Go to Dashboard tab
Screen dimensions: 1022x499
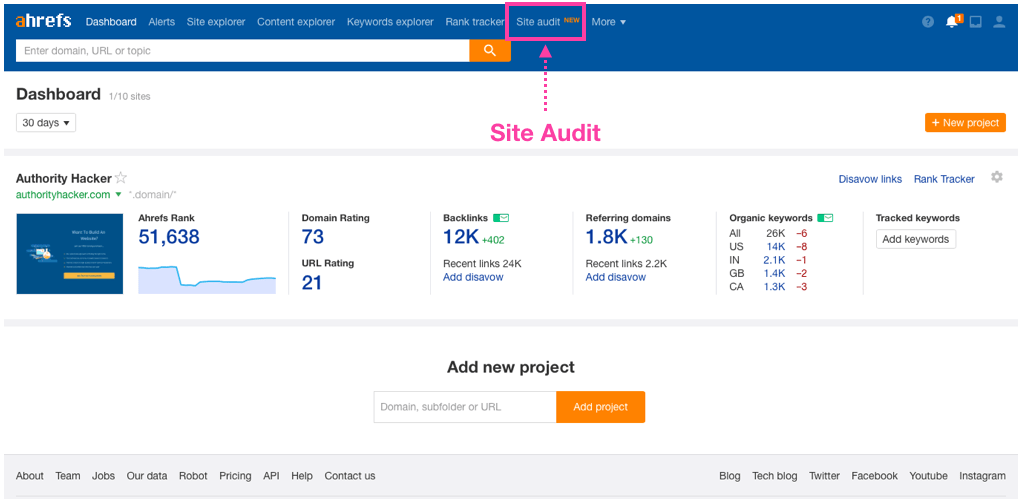[111, 21]
